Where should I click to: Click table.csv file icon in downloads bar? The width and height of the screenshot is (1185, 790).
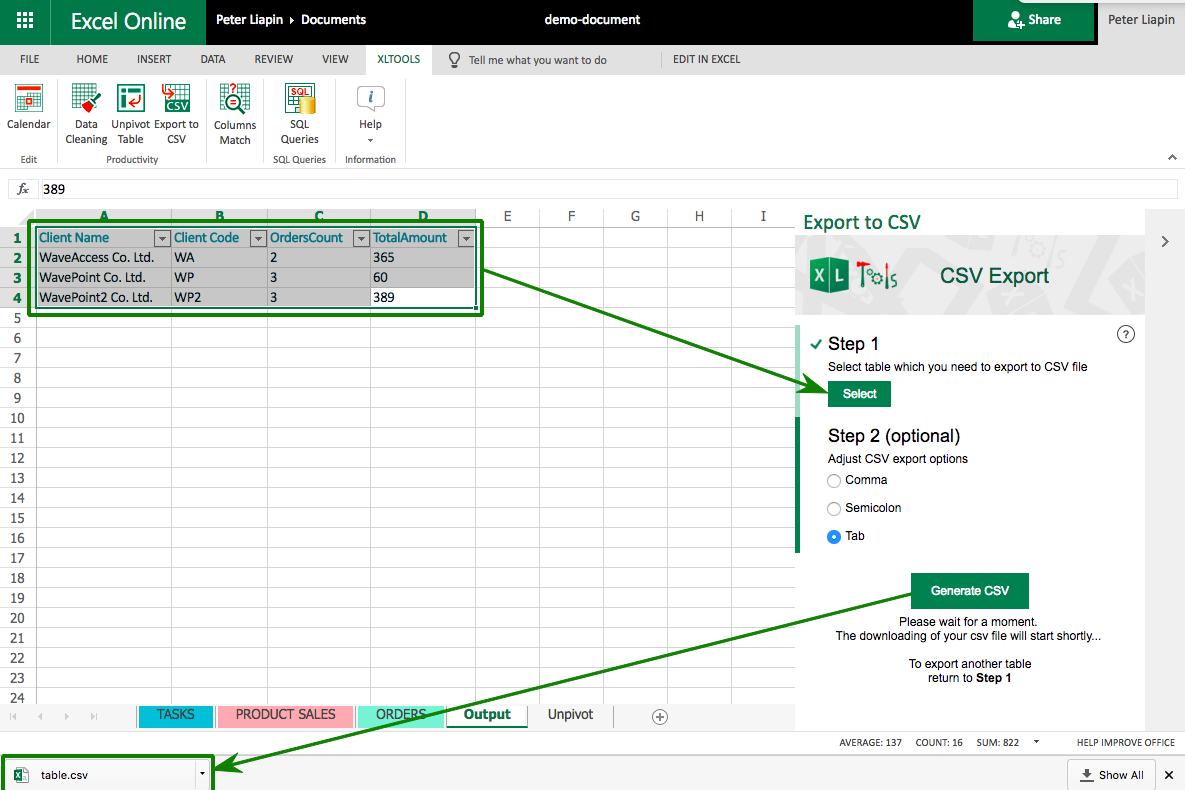point(21,775)
